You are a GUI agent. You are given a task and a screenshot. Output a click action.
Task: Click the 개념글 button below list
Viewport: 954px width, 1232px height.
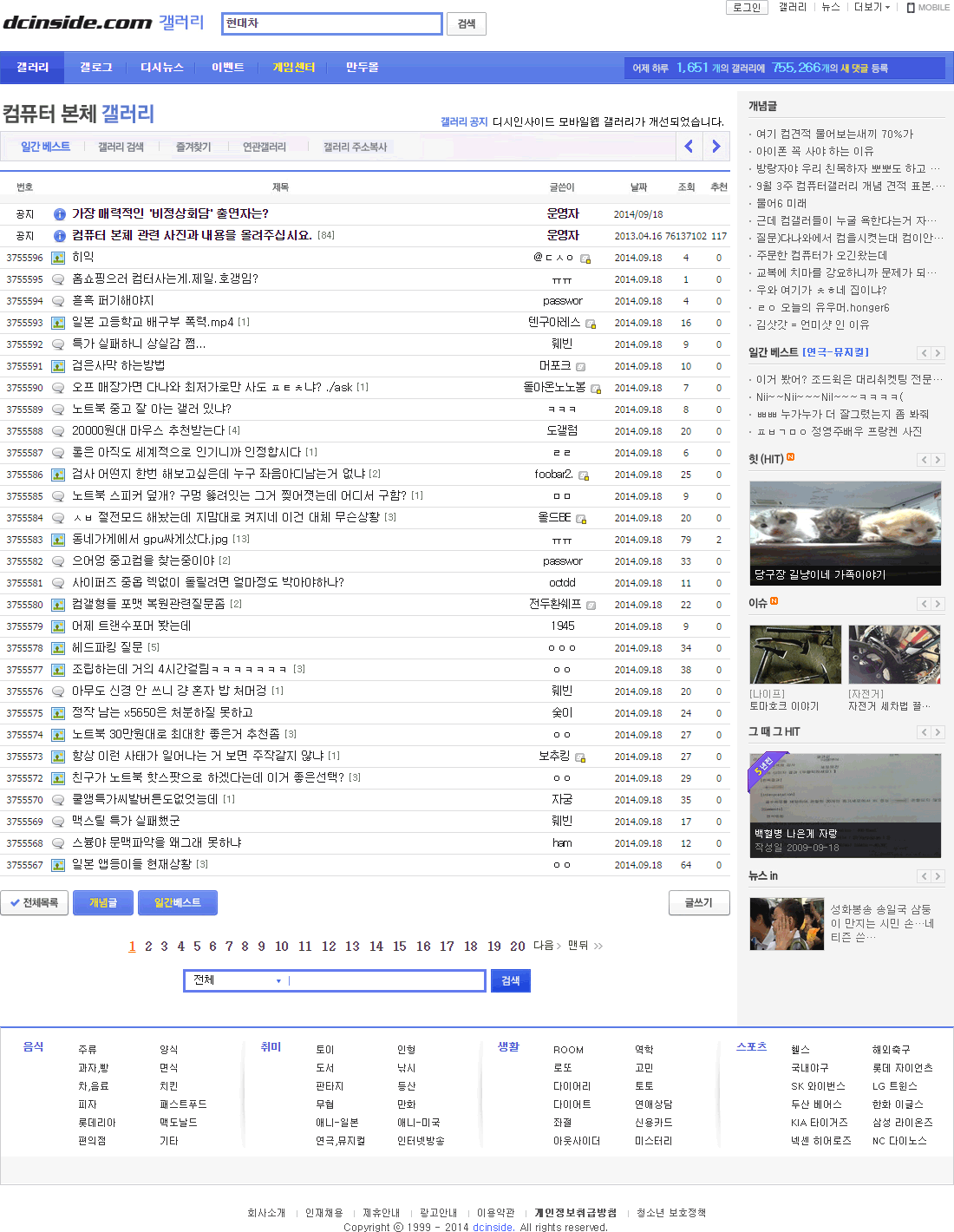102,902
